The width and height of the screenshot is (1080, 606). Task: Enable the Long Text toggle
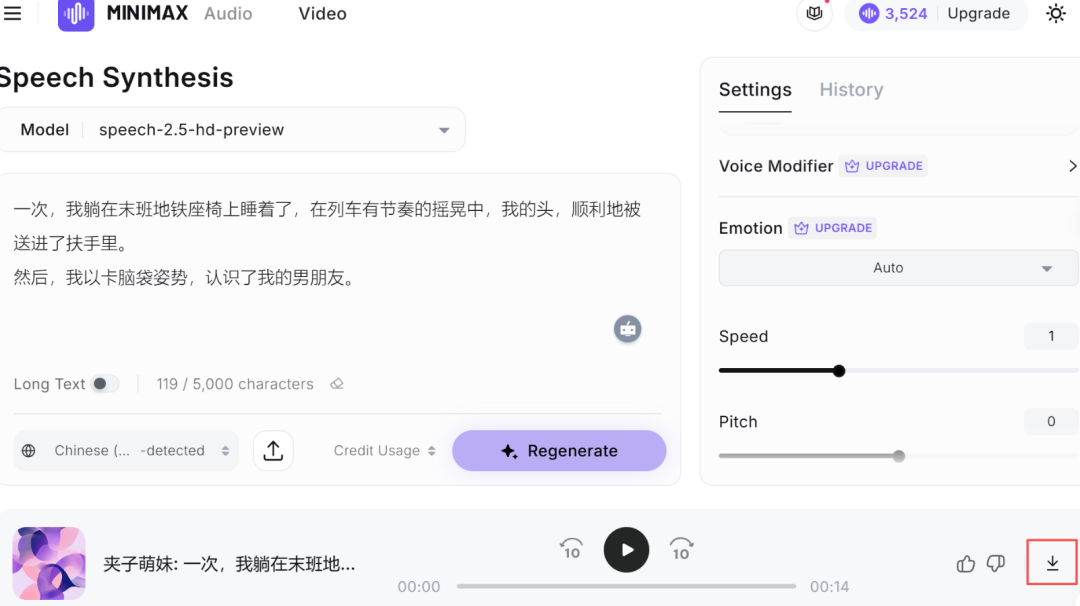105,383
